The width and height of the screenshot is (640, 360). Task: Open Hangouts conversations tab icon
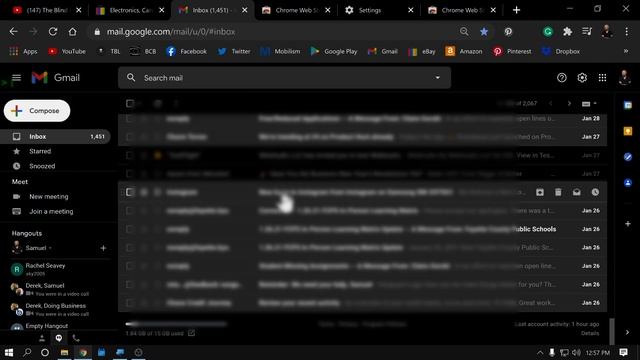(x=59, y=338)
